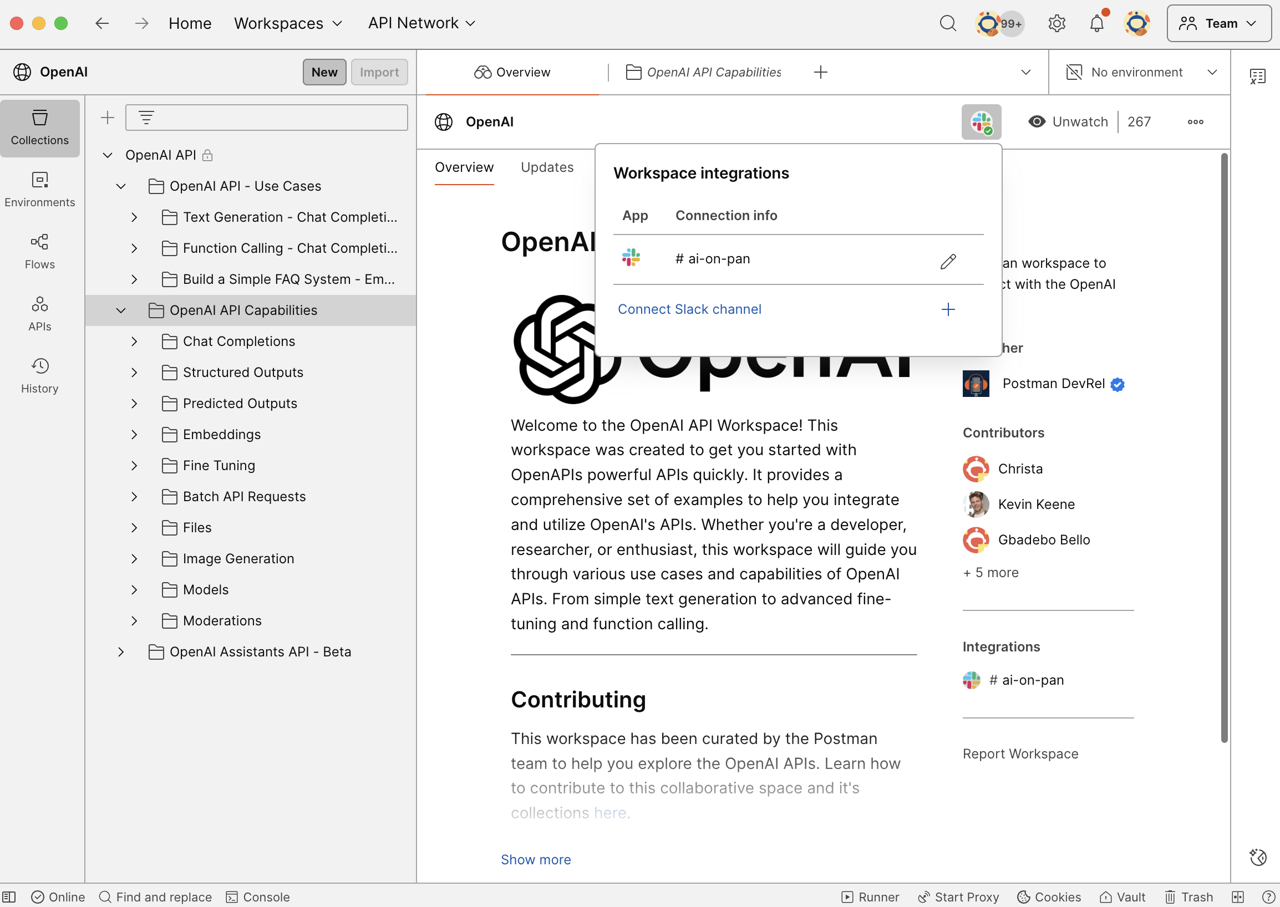Viewport: 1280px width, 907px height.
Task: Open the Flows panel from the left sidebar
Action: tap(39, 252)
